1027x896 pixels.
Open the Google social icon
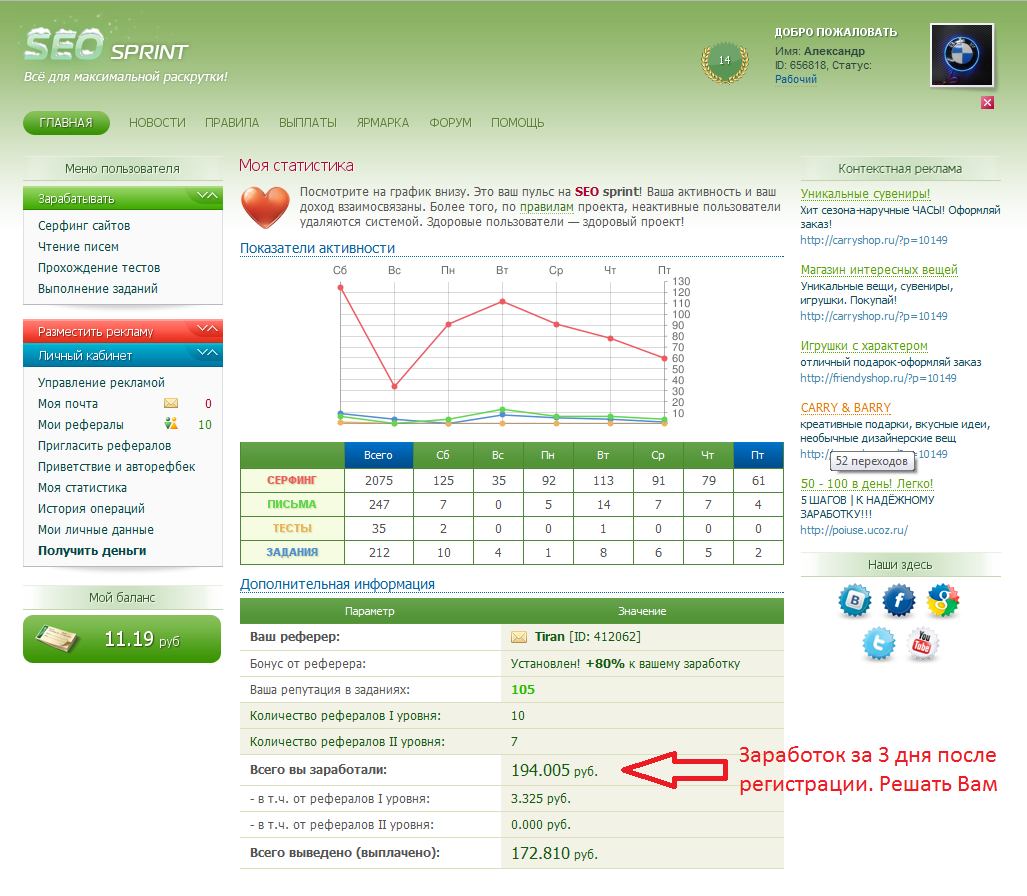coord(943,600)
